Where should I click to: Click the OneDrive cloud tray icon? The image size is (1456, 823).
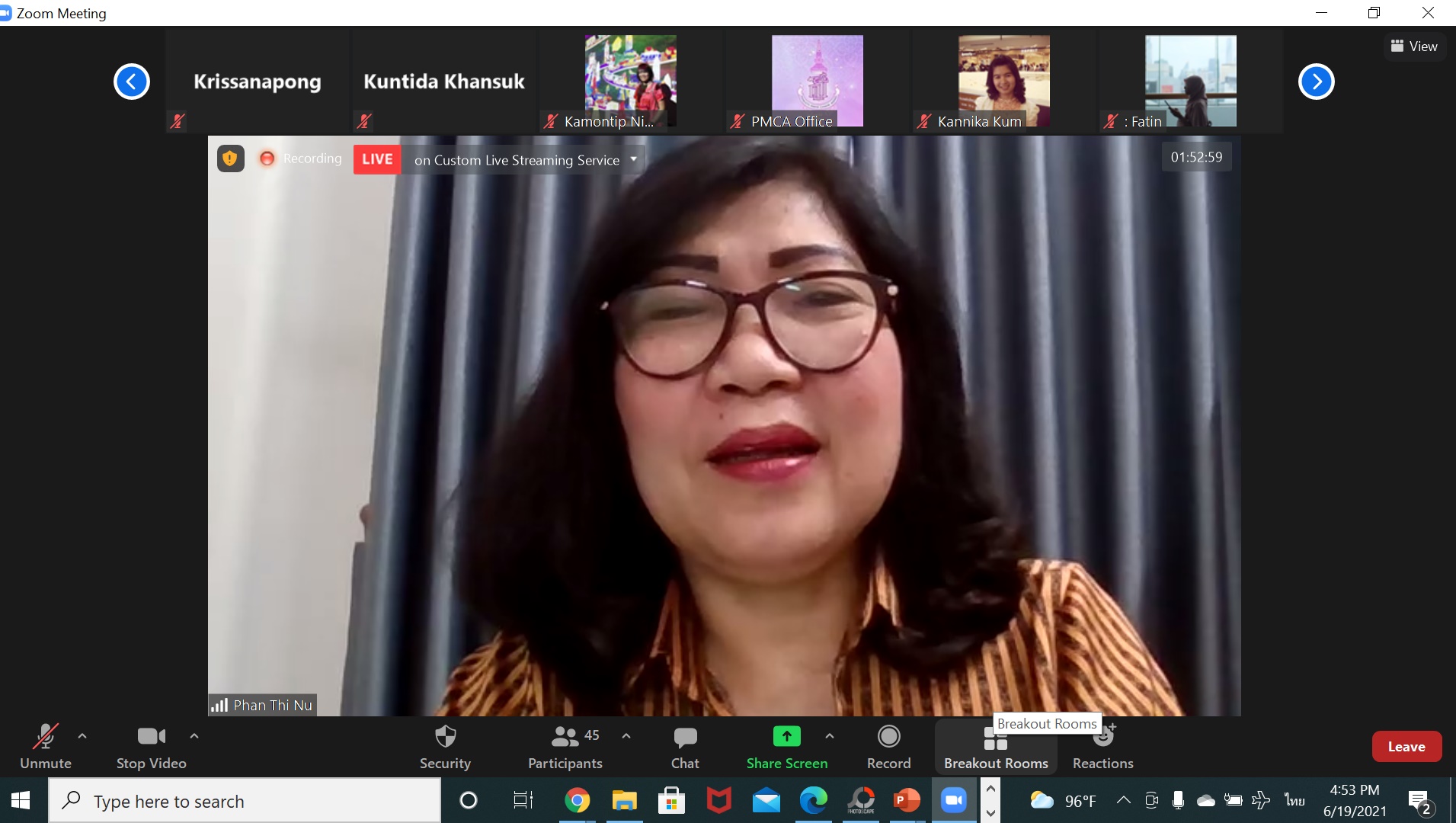pyautogui.click(x=1205, y=800)
